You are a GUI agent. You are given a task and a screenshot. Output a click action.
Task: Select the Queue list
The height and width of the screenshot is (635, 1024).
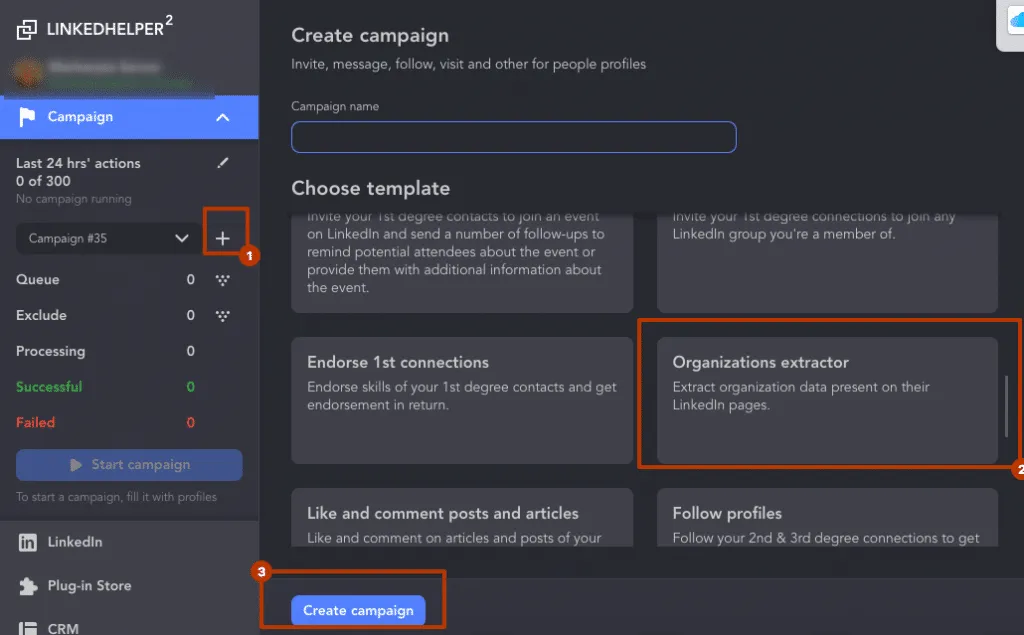[x=38, y=280]
